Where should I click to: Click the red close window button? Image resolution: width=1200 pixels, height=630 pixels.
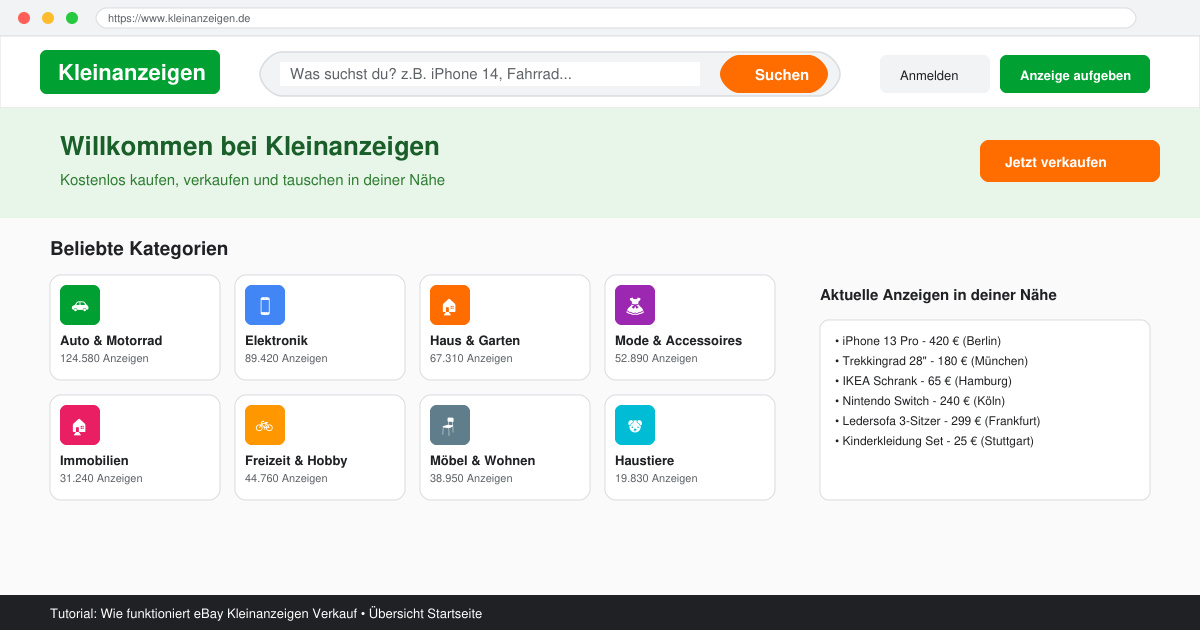pyautogui.click(x=24, y=18)
